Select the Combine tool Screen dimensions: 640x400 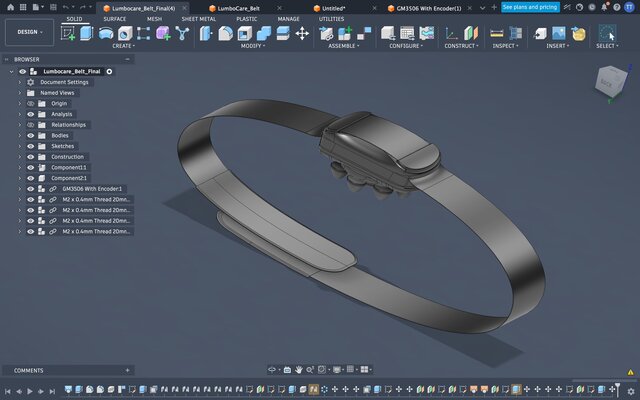click(264, 33)
